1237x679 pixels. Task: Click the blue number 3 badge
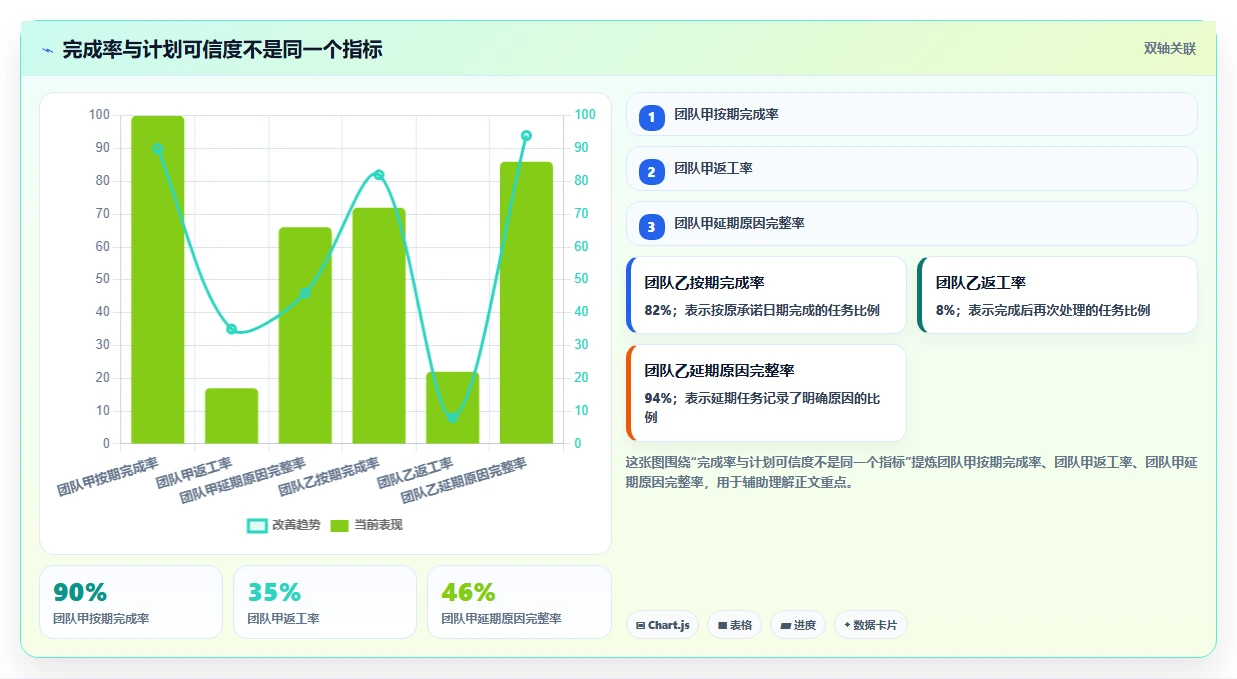tap(651, 227)
